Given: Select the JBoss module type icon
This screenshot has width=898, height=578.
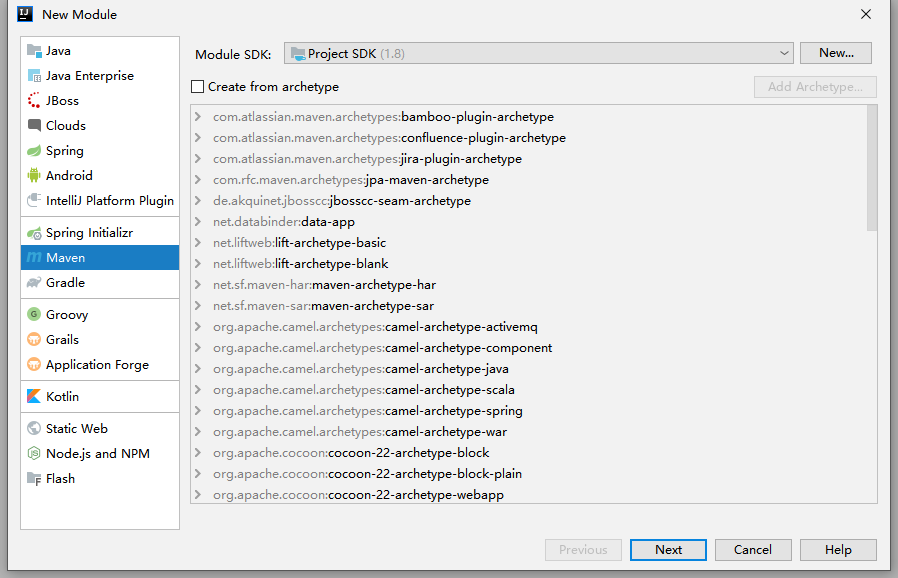Looking at the screenshot, I should pyautogui.click(x=34, y=101).
